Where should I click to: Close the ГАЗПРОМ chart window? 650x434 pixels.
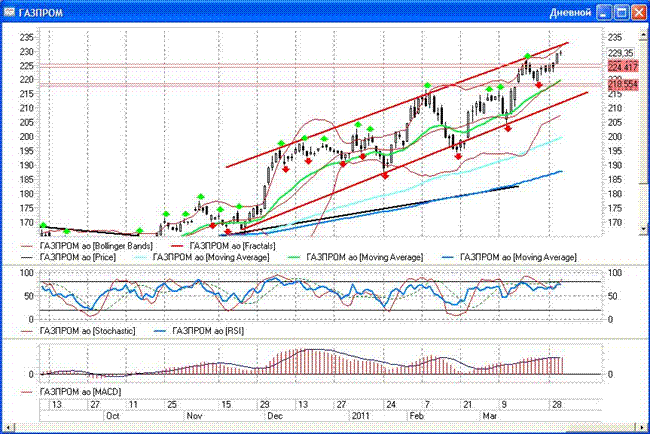(638, 12)
